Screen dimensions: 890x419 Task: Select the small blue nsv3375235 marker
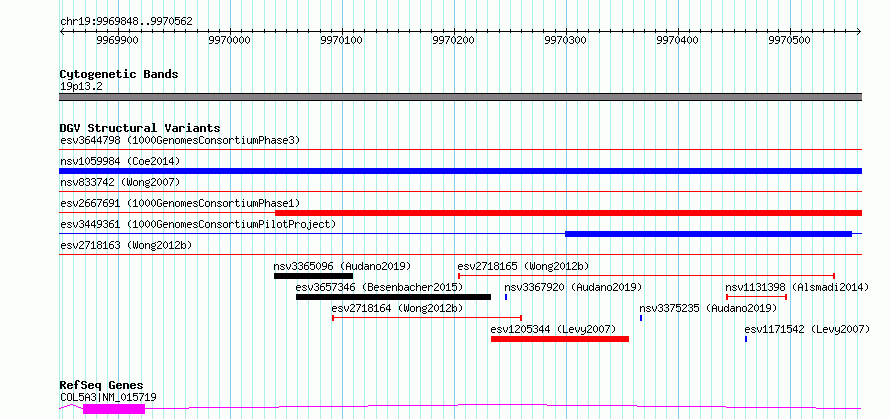tap(641, 318)
